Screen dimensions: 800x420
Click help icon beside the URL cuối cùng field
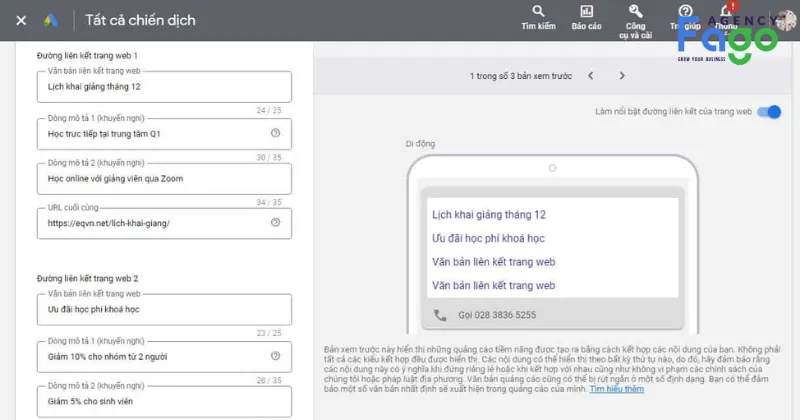pyautogui.click(x=276, y=223)
